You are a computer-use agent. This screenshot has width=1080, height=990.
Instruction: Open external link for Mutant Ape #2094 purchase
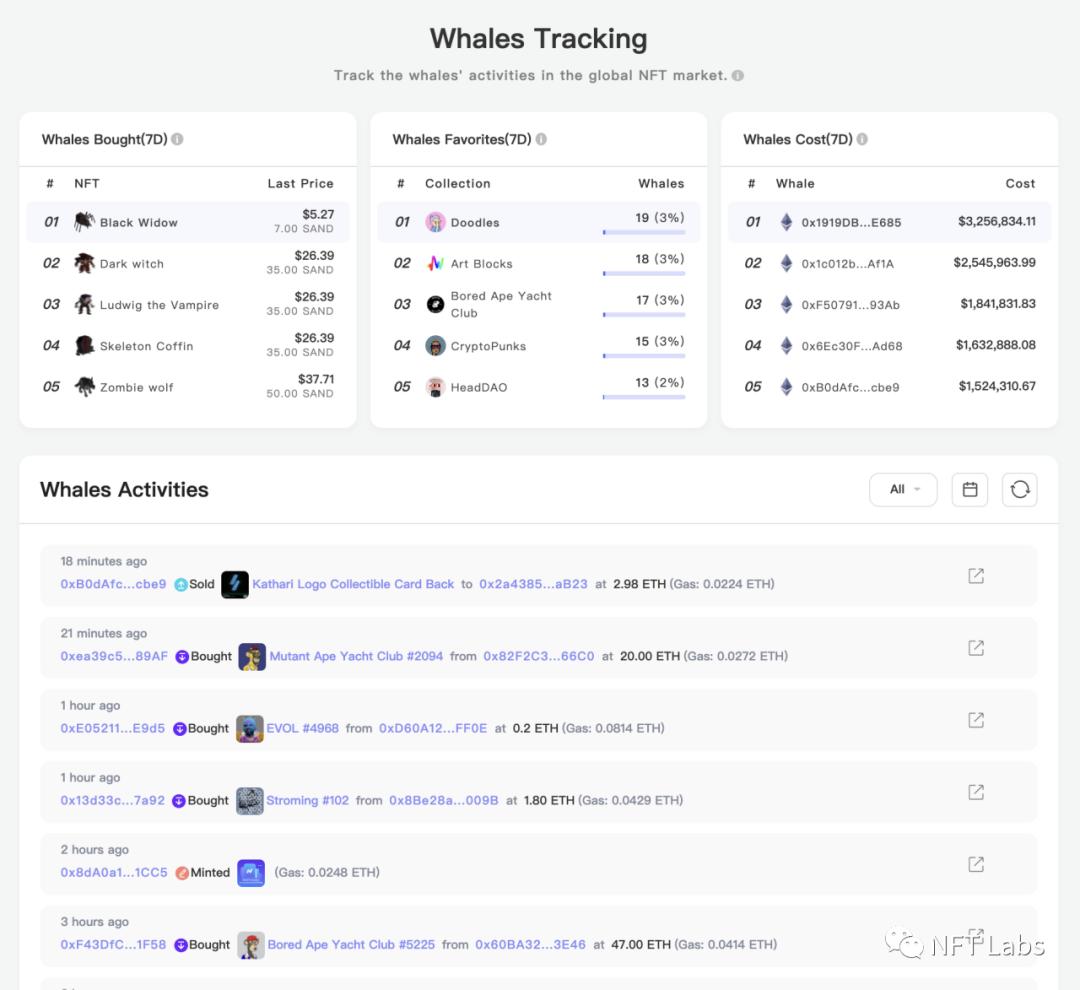click(976, 648)
